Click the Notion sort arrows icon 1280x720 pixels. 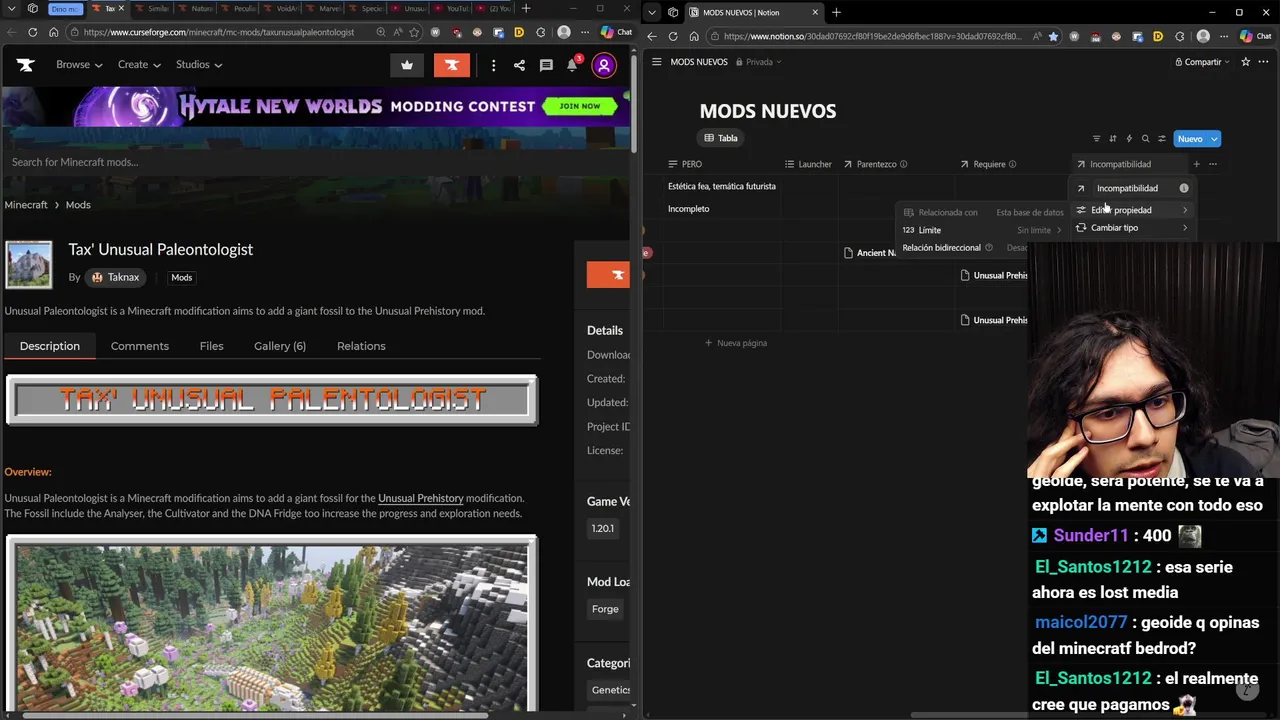tap(1112, 139)
